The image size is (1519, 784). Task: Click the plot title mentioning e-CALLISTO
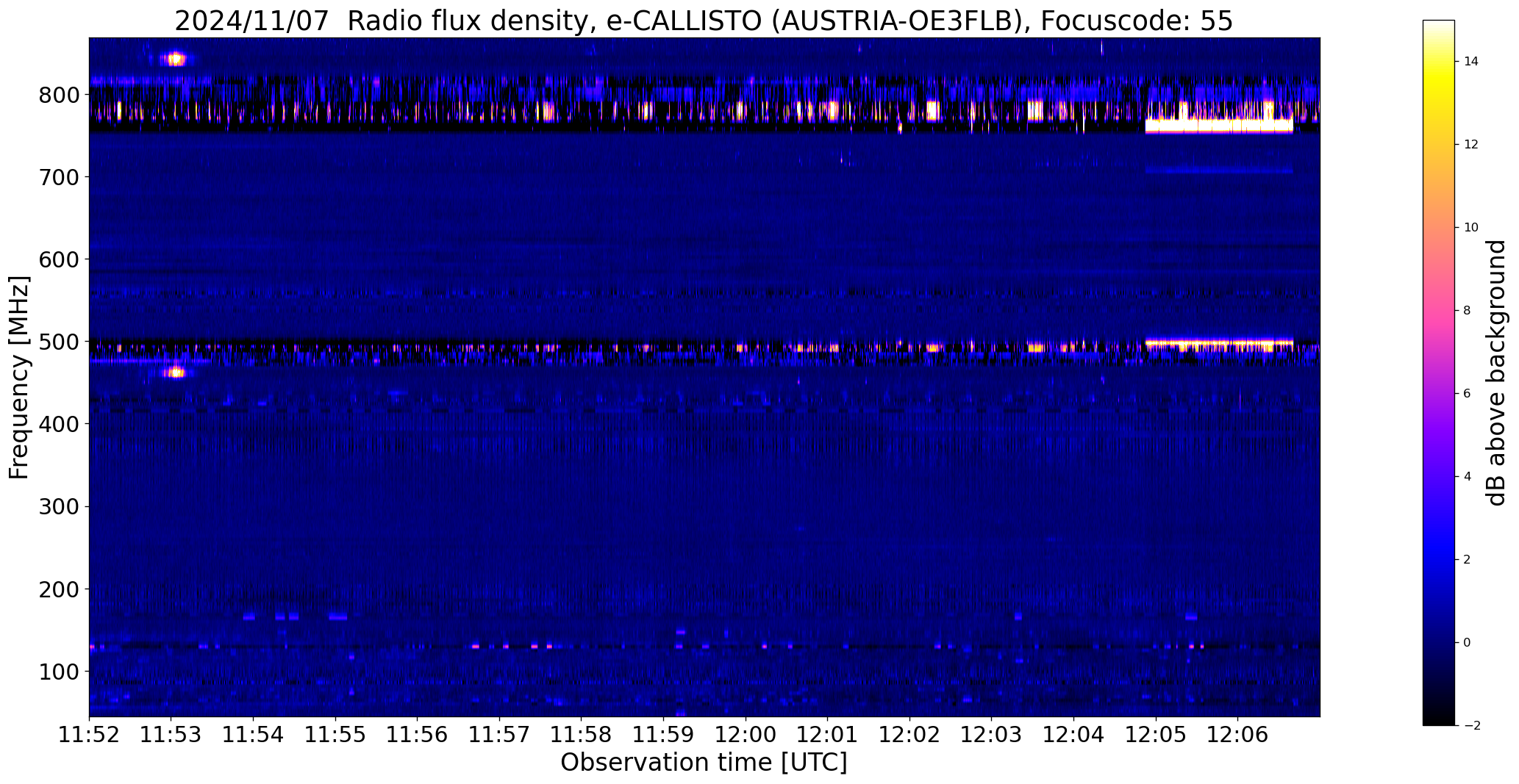(x=704, y=21)
